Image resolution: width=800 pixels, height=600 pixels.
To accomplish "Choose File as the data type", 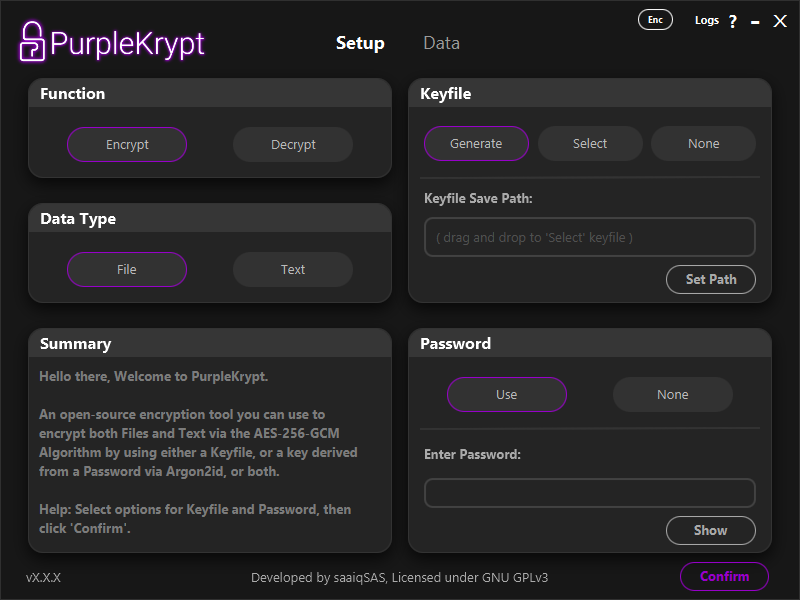I will 127,270.
